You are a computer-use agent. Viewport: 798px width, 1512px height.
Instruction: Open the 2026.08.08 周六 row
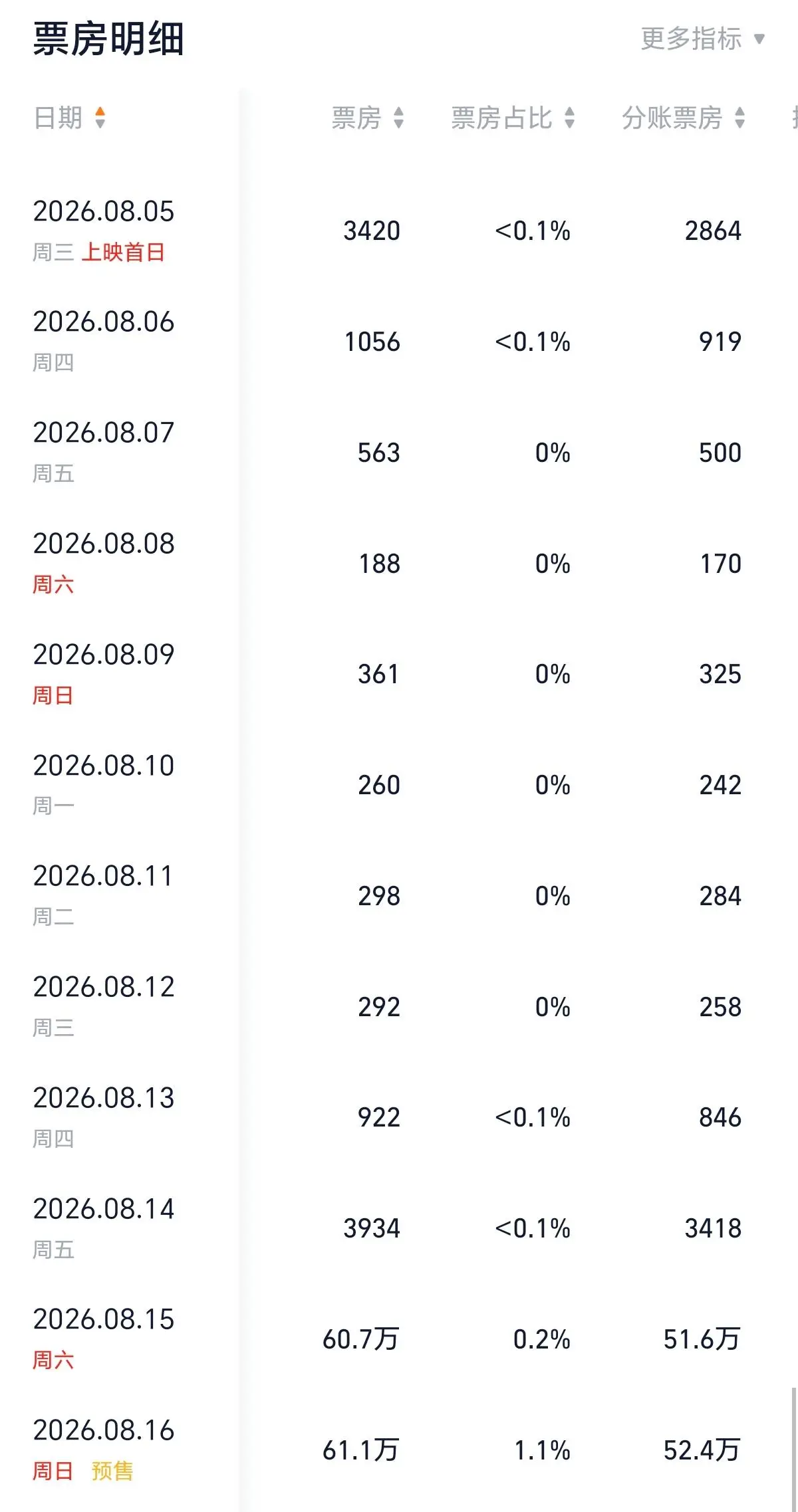399,563
